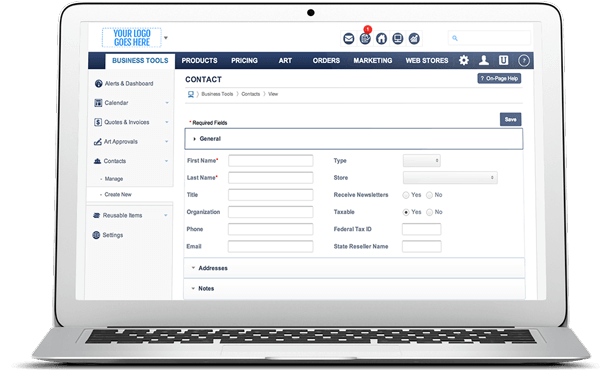Click the First Name input field
The width and height of the screenshot is (610, 370).
tap(271, 161)
